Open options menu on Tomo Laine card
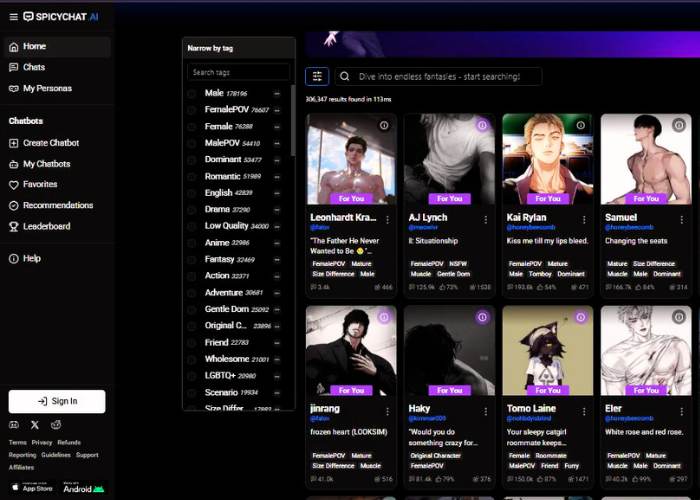The height and width of the screenshot is (500, 700). click(x=584, y=411)
